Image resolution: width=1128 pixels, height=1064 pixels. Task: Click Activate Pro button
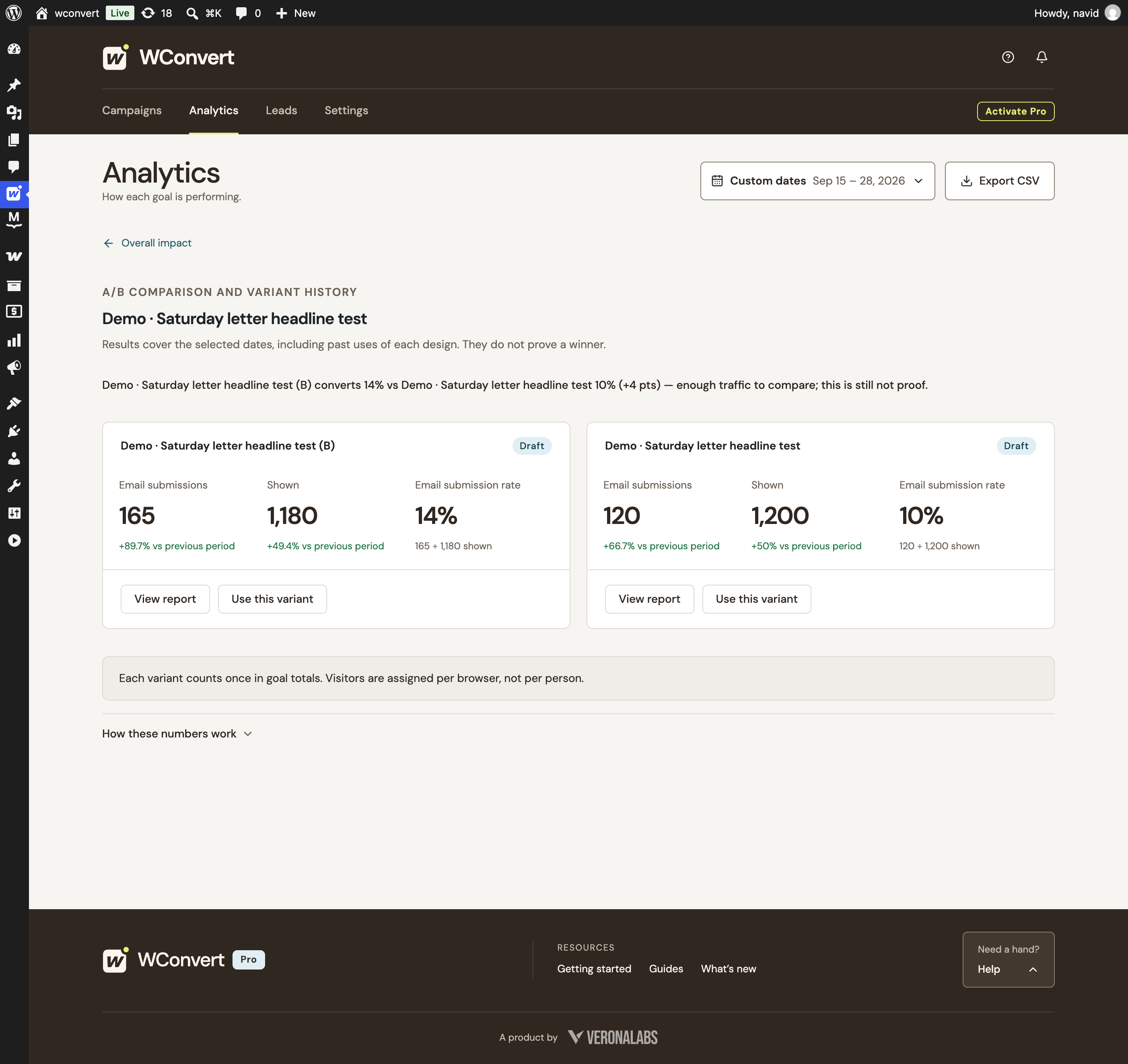(x=1015, y=111)
